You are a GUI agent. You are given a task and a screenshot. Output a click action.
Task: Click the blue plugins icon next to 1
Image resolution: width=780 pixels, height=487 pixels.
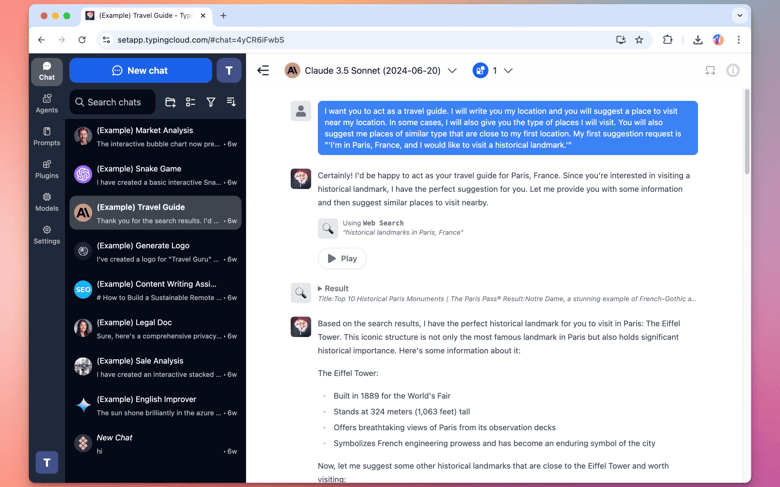[480, 71]
